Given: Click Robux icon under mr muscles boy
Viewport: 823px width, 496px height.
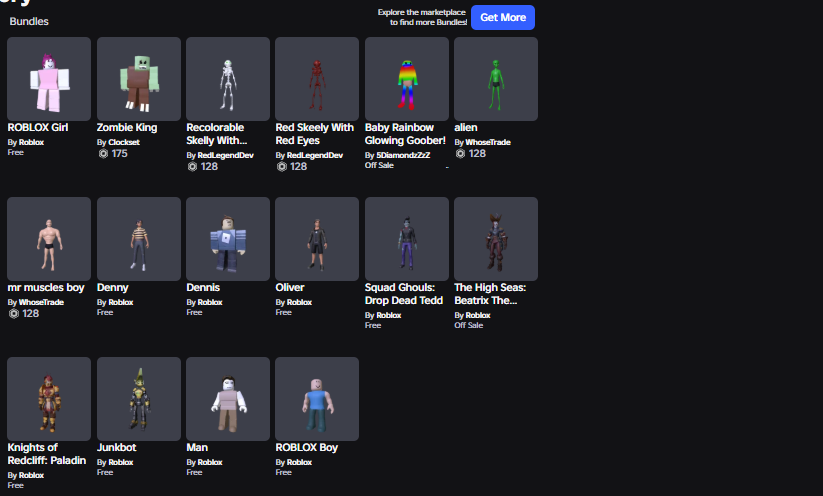Looking at the screenshot, I should 14,314.
